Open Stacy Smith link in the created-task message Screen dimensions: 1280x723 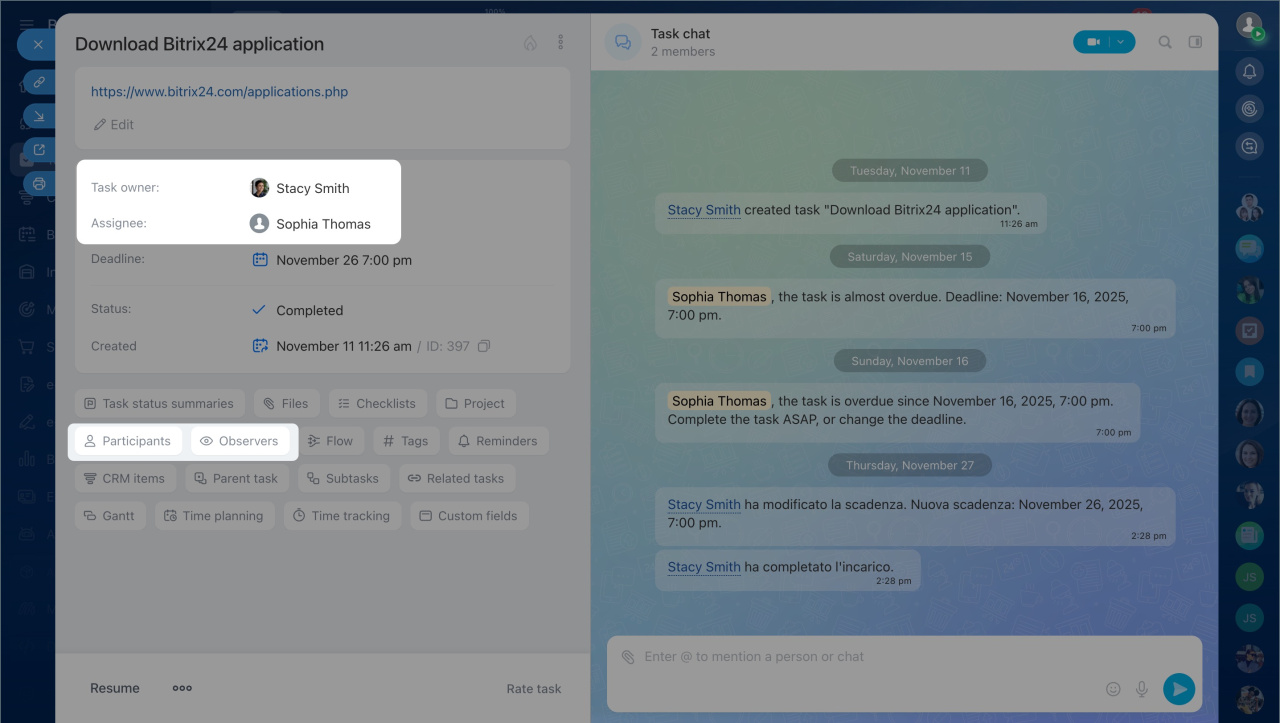[x=704, y=210]
